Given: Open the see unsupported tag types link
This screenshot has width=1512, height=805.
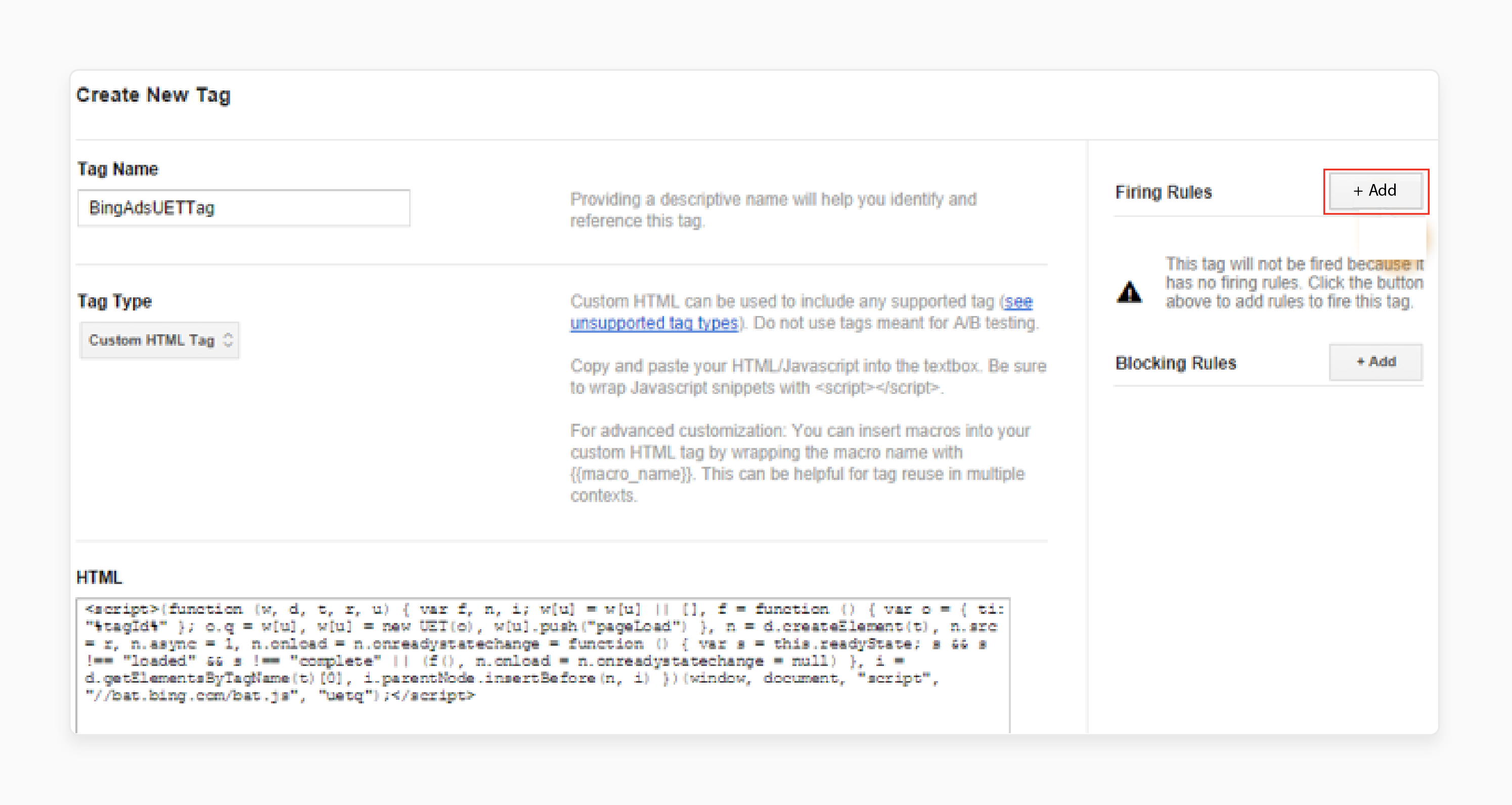Looking at the screenshot, I should pyautogui.click(x=801, y=312).
